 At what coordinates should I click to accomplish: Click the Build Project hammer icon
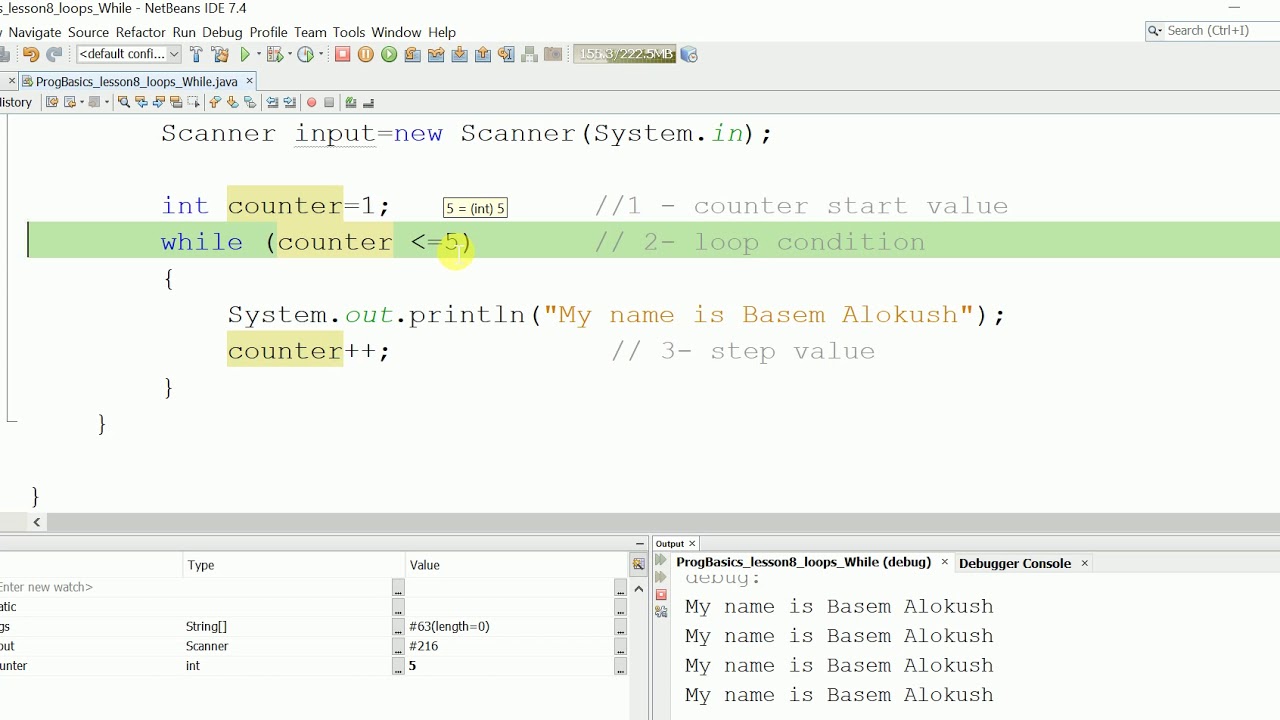(x=196, y=54)
